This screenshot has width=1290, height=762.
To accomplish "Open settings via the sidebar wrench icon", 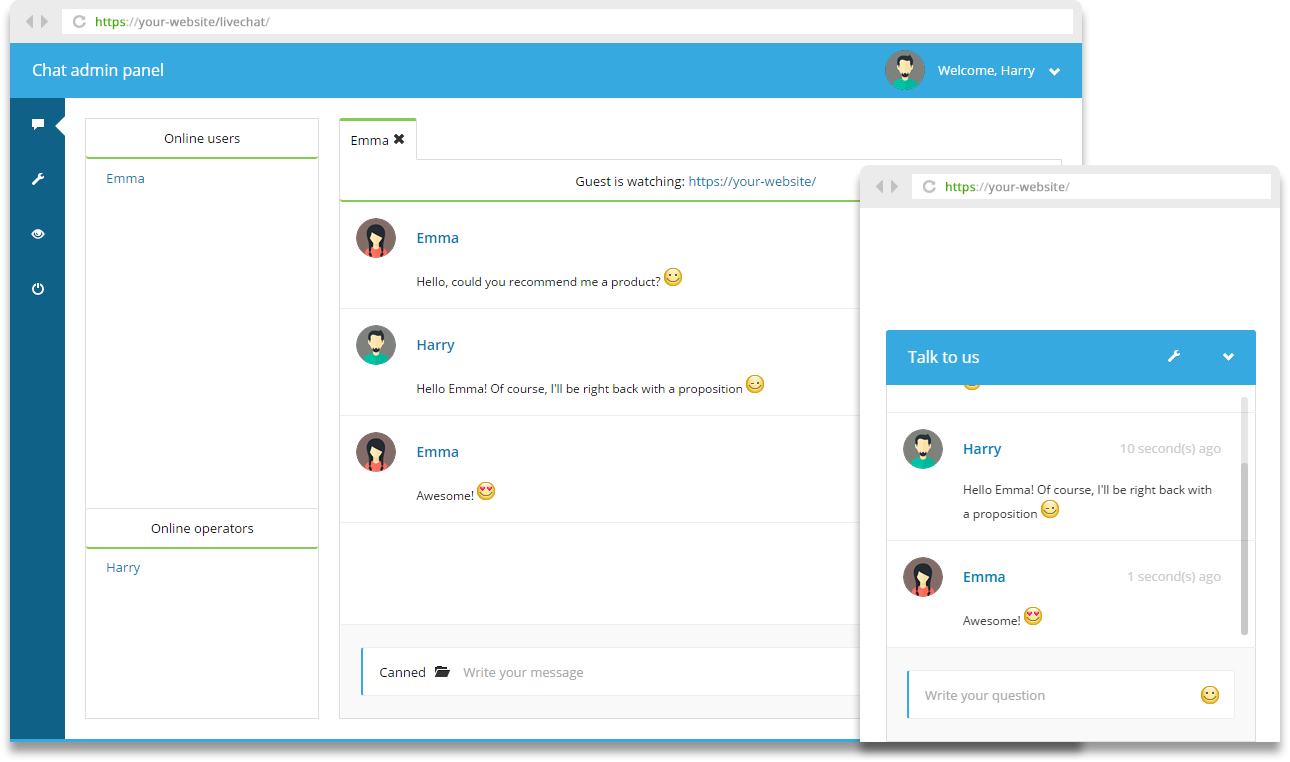I will click(38, 178).
